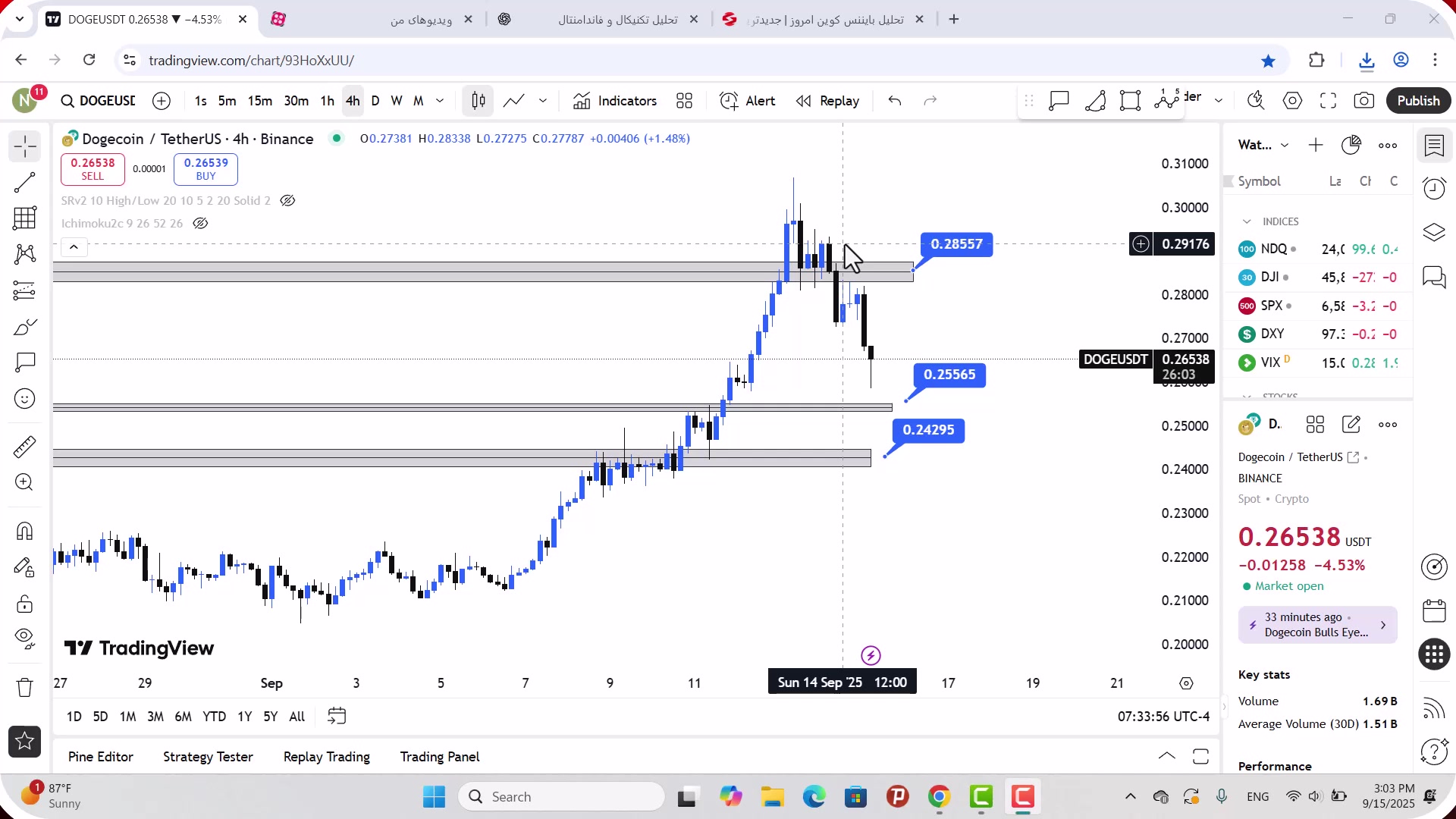Screen dimensions: 1456x819
Task: Click the 0.26539 BUY button
Action: tap(206, 169)
